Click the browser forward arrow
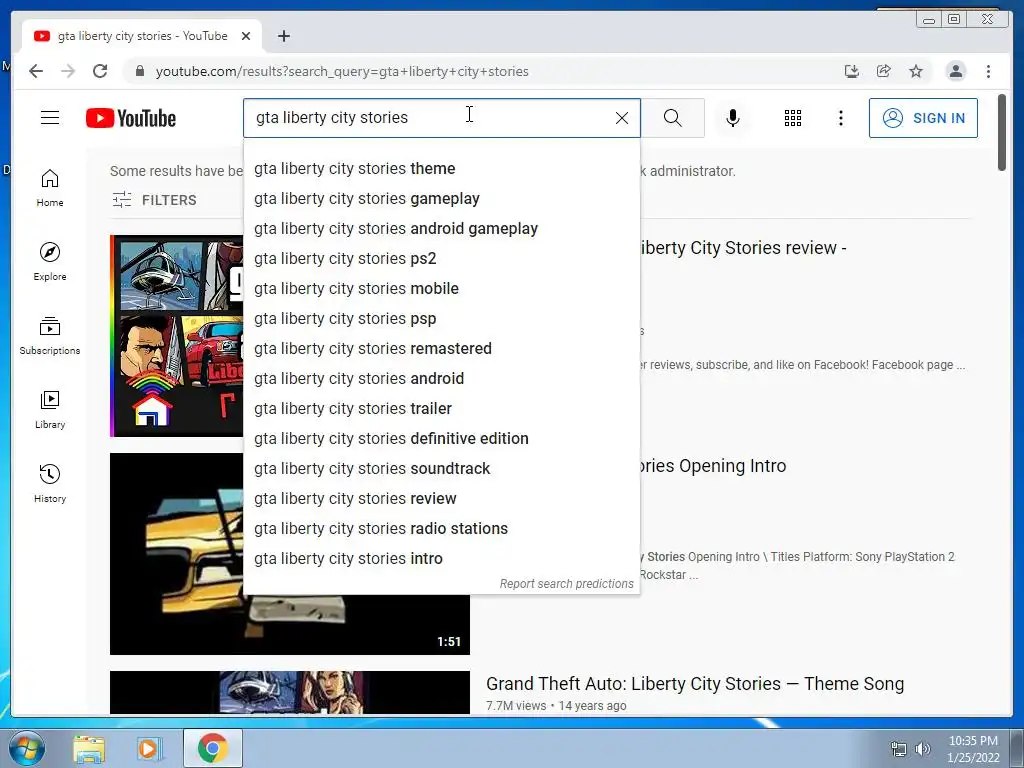Screen dimensions: 1024x768 [68, 71]
